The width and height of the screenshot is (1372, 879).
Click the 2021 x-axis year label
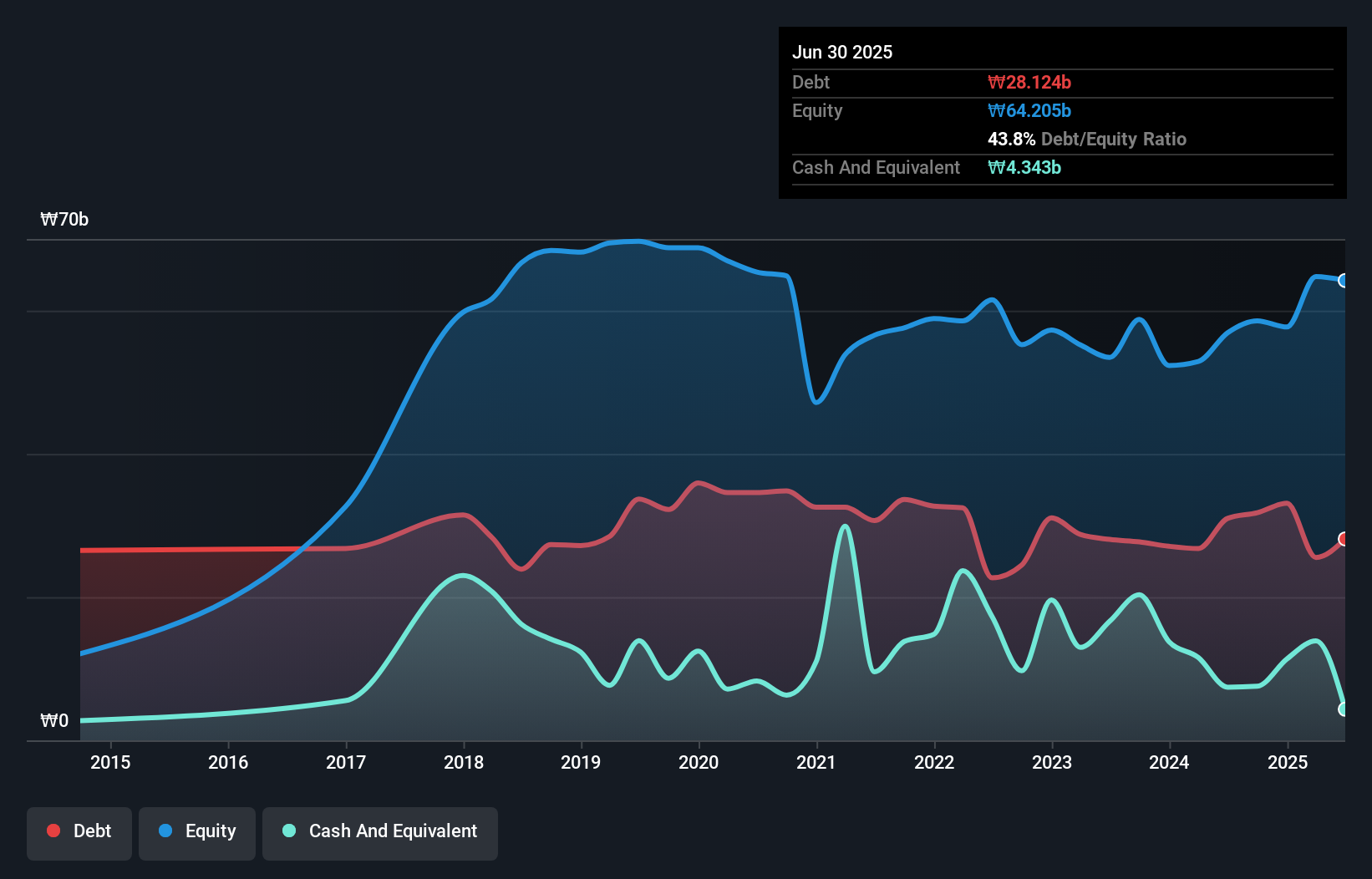tap(816, 762)
